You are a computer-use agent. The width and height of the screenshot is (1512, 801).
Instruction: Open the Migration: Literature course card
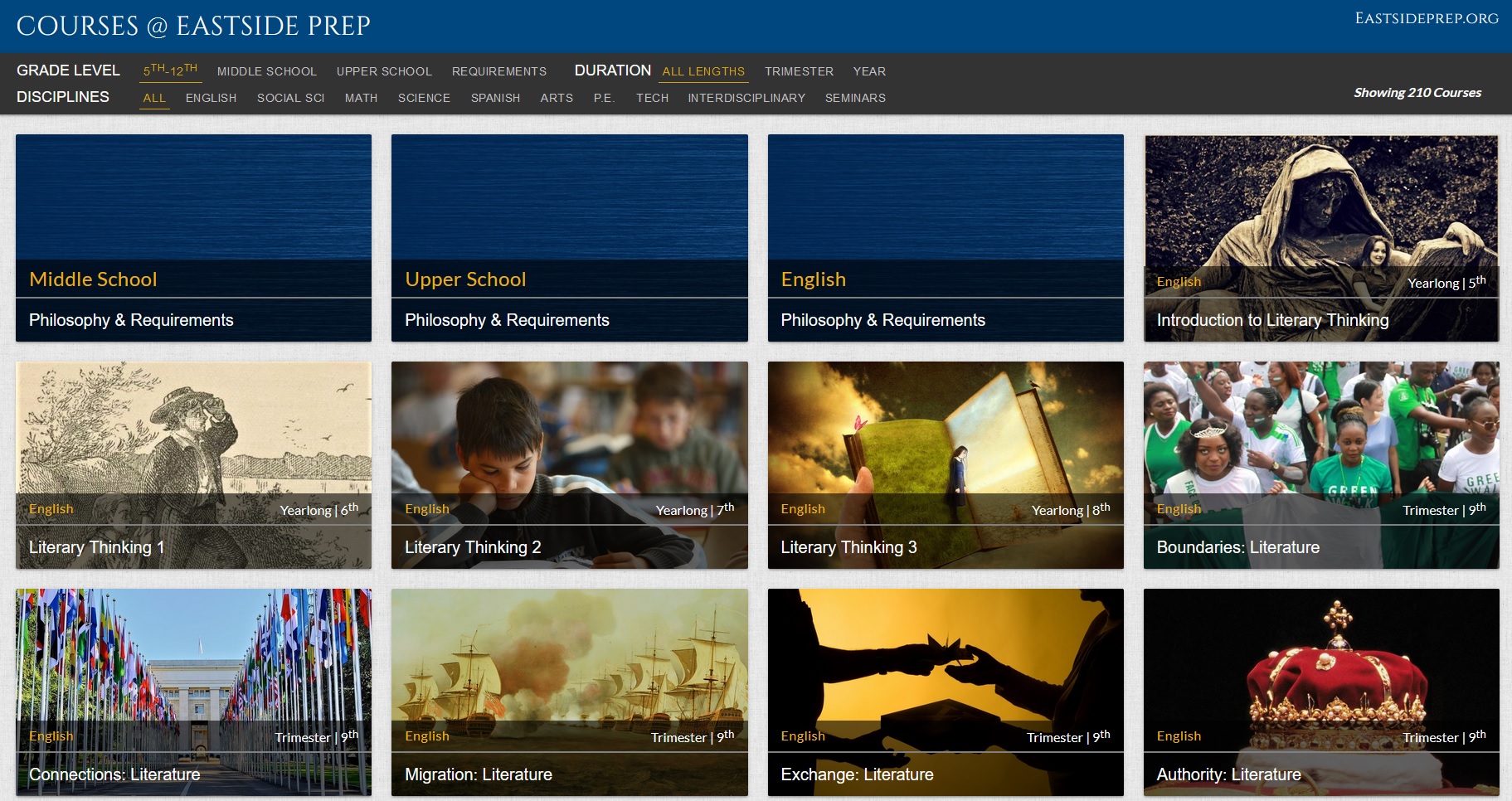pos(569,692)
